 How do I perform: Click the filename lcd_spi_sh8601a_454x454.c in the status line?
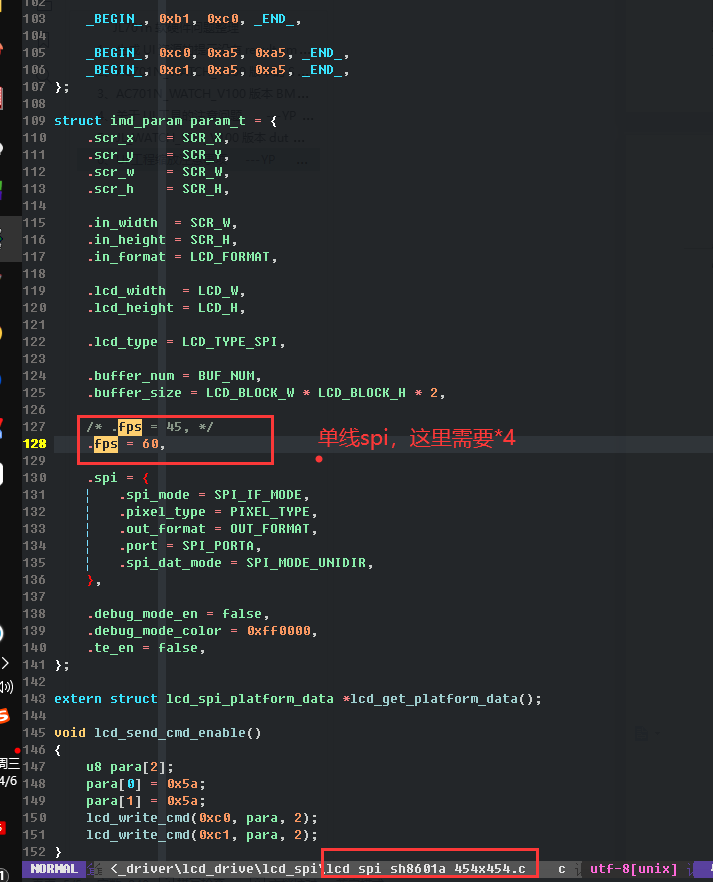click(426, 868)
